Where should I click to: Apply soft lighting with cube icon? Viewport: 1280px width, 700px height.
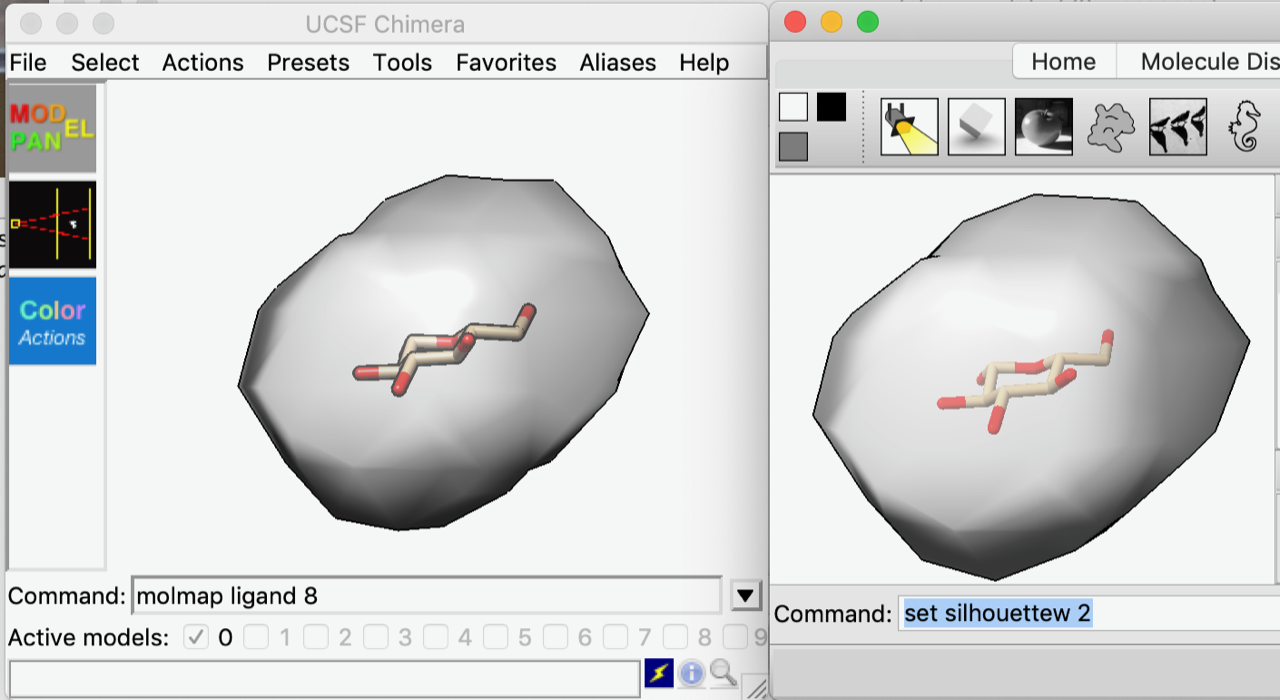pyautogui.click(x=976, y=126)
